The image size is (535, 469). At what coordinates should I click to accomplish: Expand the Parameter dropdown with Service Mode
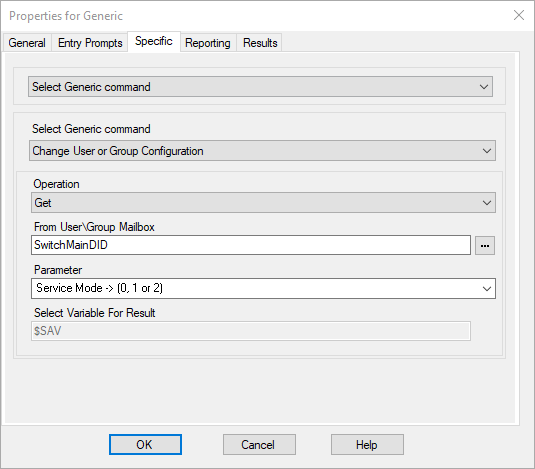263,289
